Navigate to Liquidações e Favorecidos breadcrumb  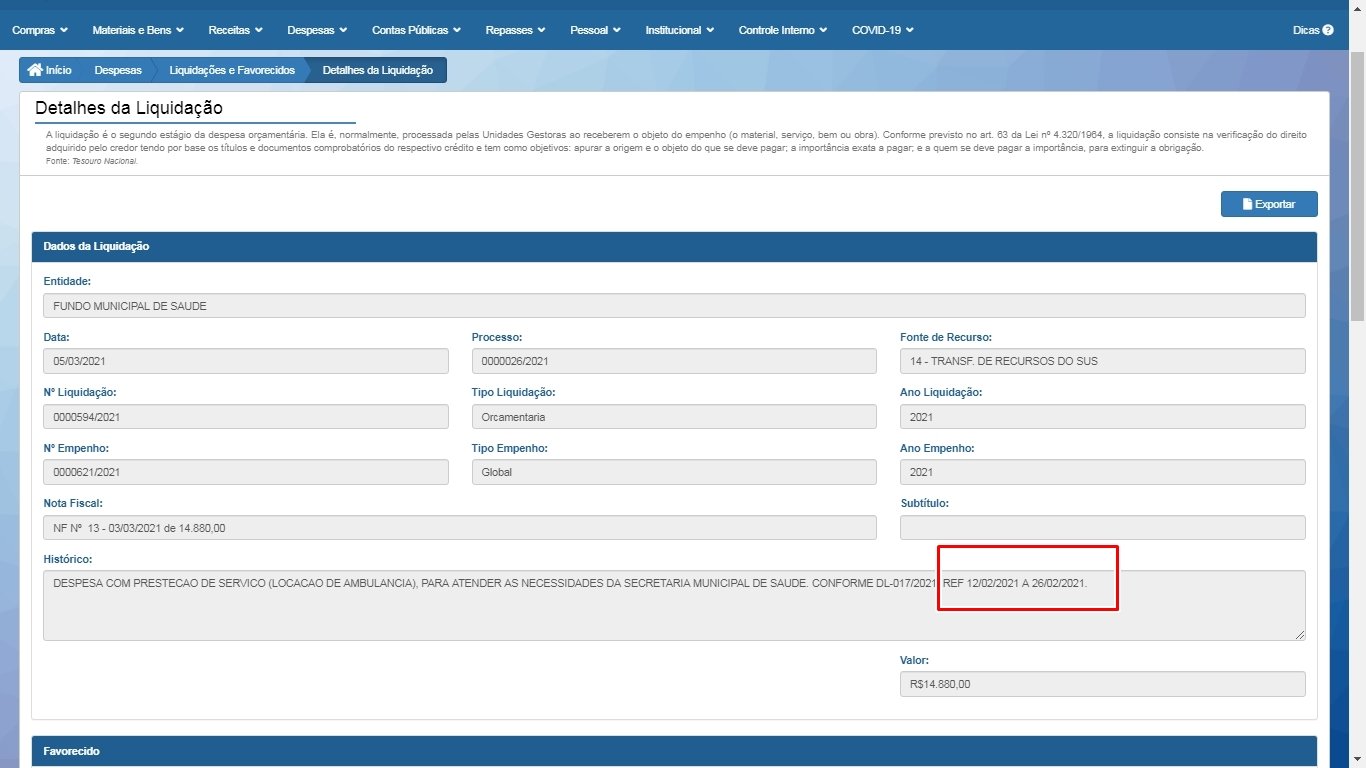(232, 70)
